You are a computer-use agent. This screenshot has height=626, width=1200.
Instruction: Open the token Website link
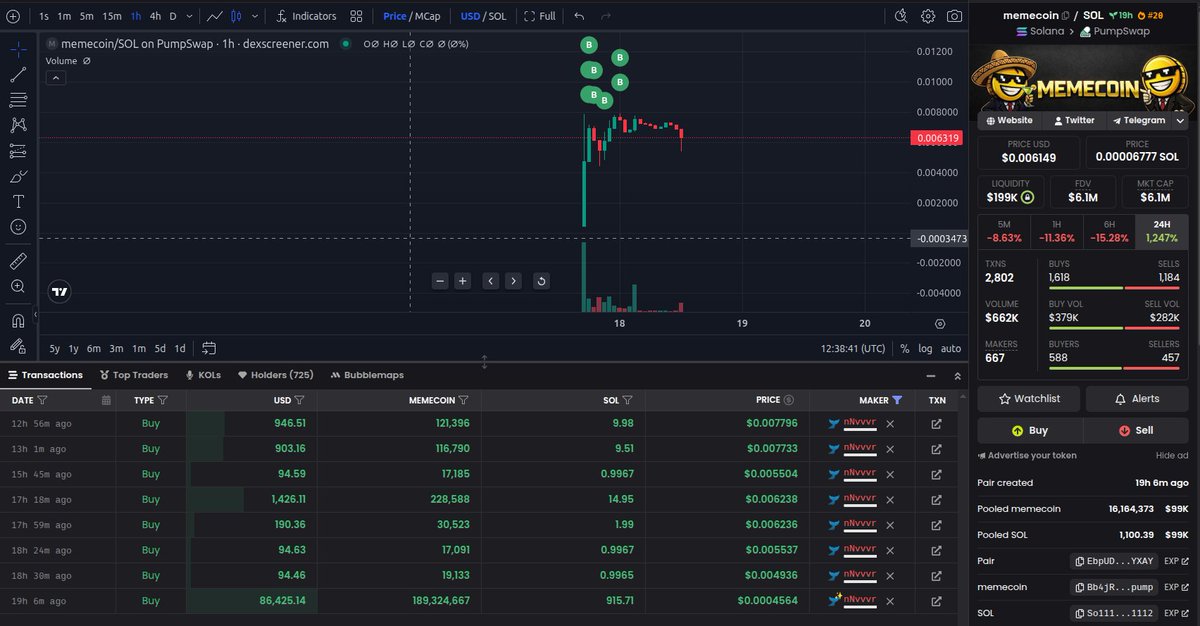coord(1008,120)
